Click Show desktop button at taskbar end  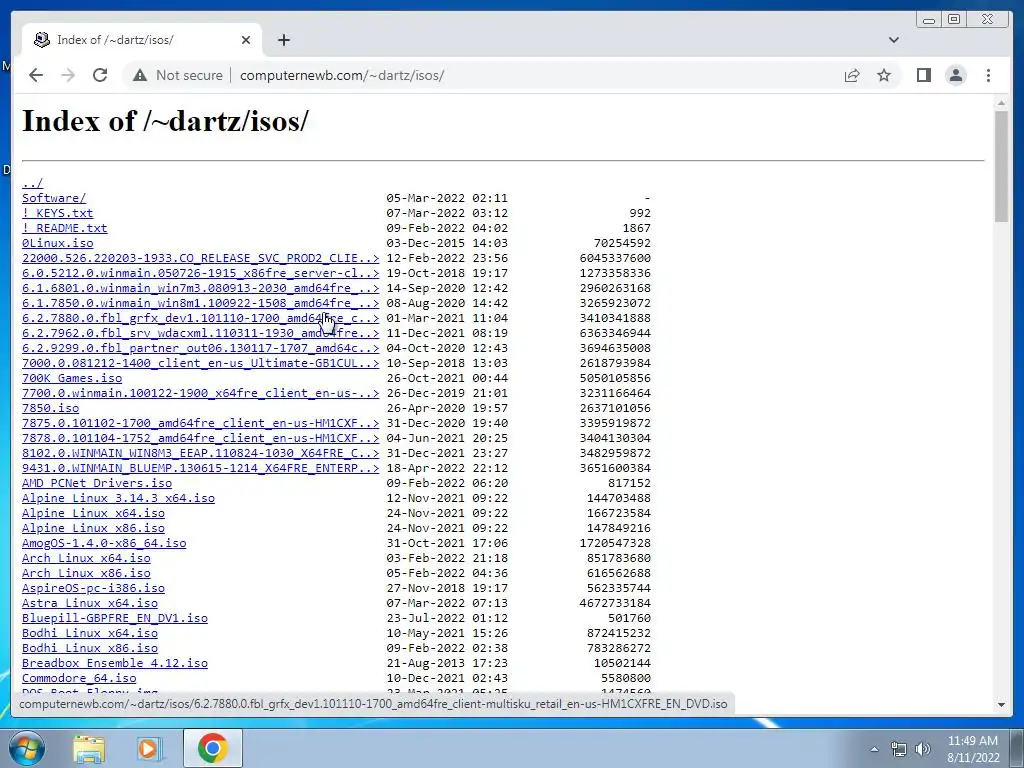point(1017,748)
